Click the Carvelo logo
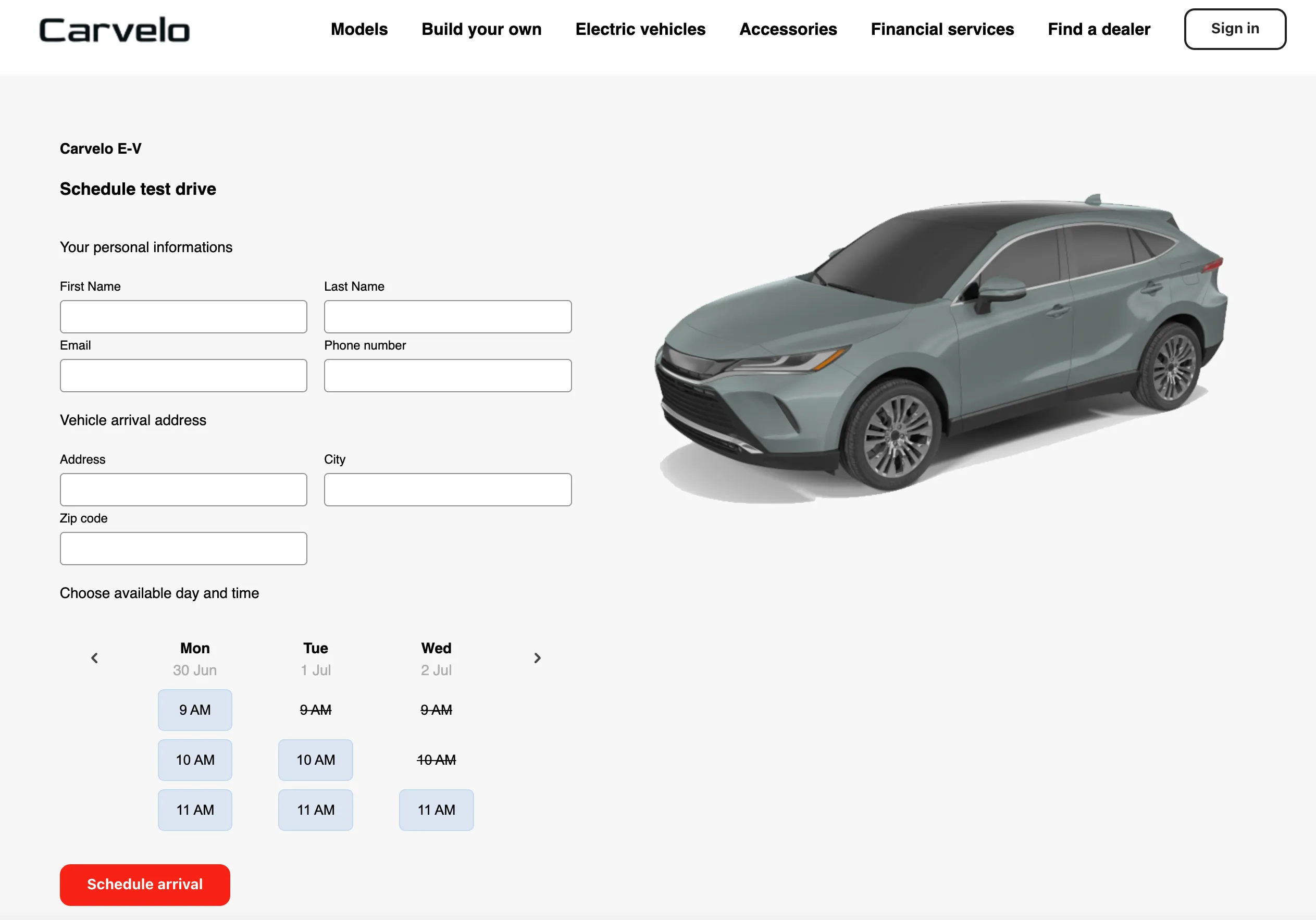This screenshot has width=1316, height=920. pos(114,30)
